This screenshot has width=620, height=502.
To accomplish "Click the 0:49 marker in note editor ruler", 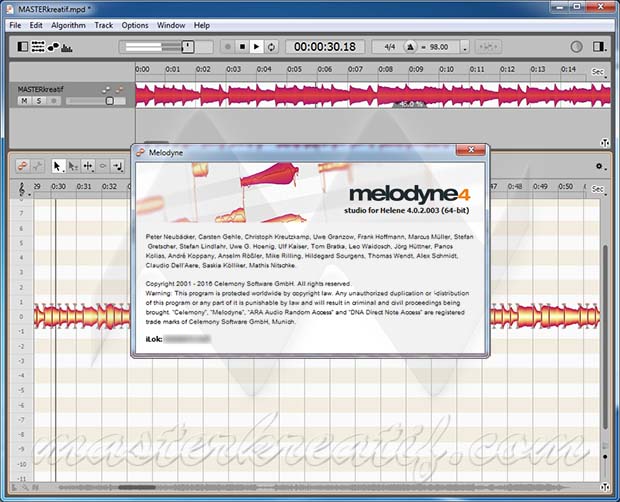I will coord(540,186).
